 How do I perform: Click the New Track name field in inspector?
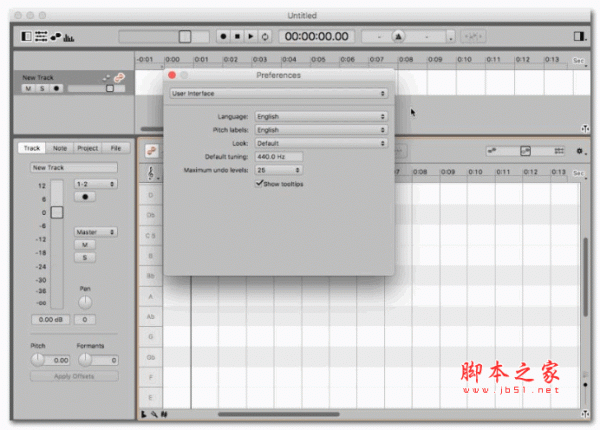(x=74, y=168)
